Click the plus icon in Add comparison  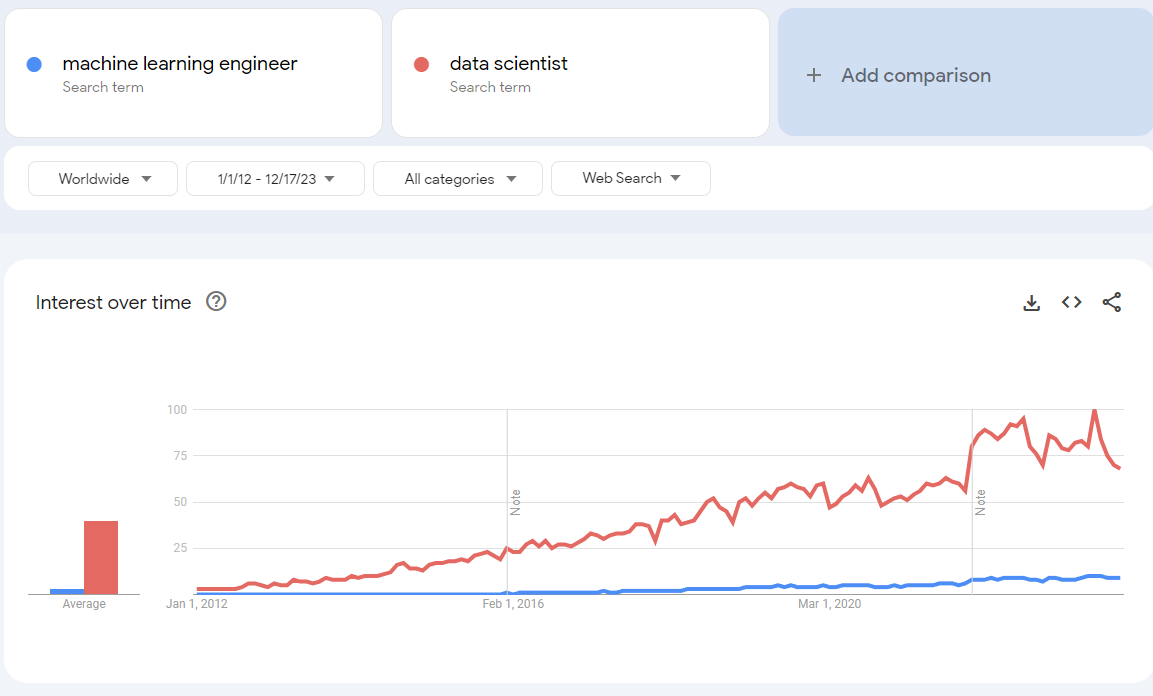pos(814,75)
